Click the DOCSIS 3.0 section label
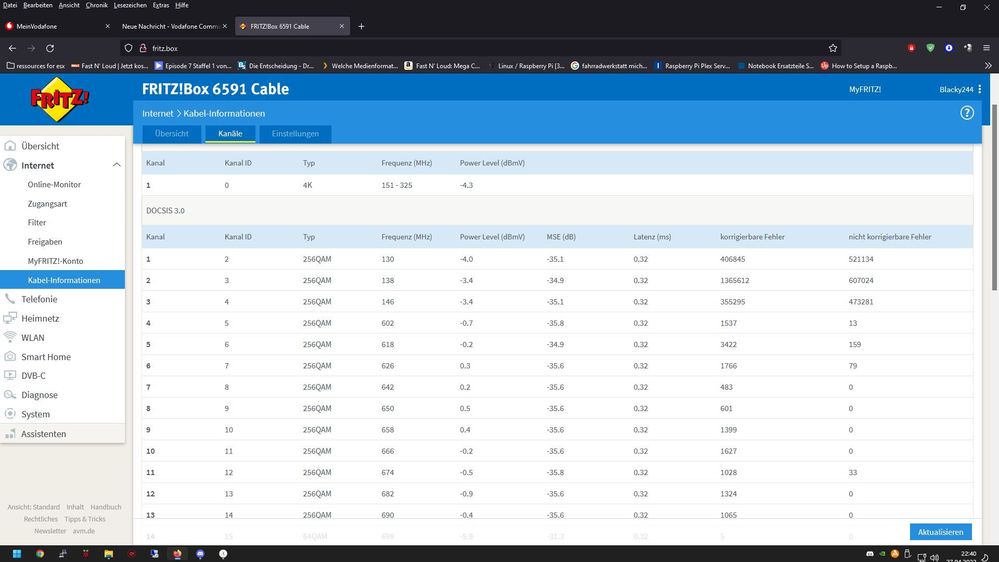This screenshot has height=562, width=999. coord(165,210)
